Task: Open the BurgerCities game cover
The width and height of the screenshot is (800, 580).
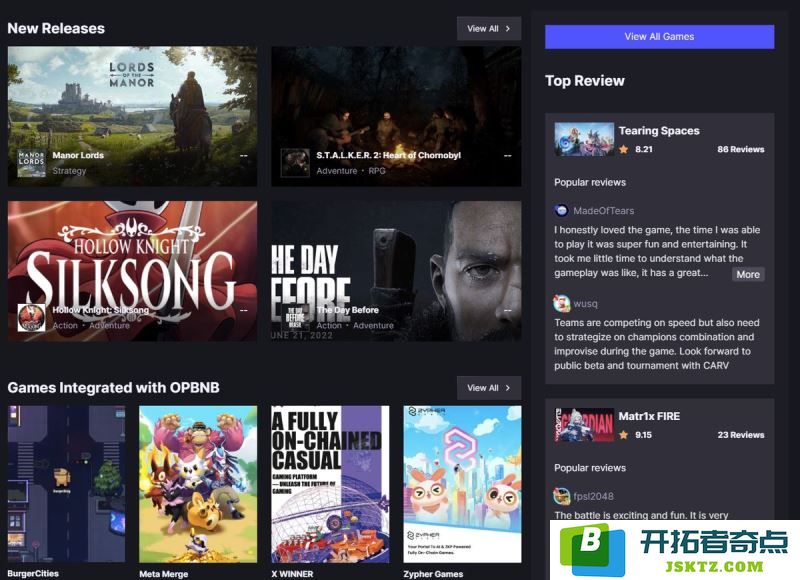Action: (66, 484)
